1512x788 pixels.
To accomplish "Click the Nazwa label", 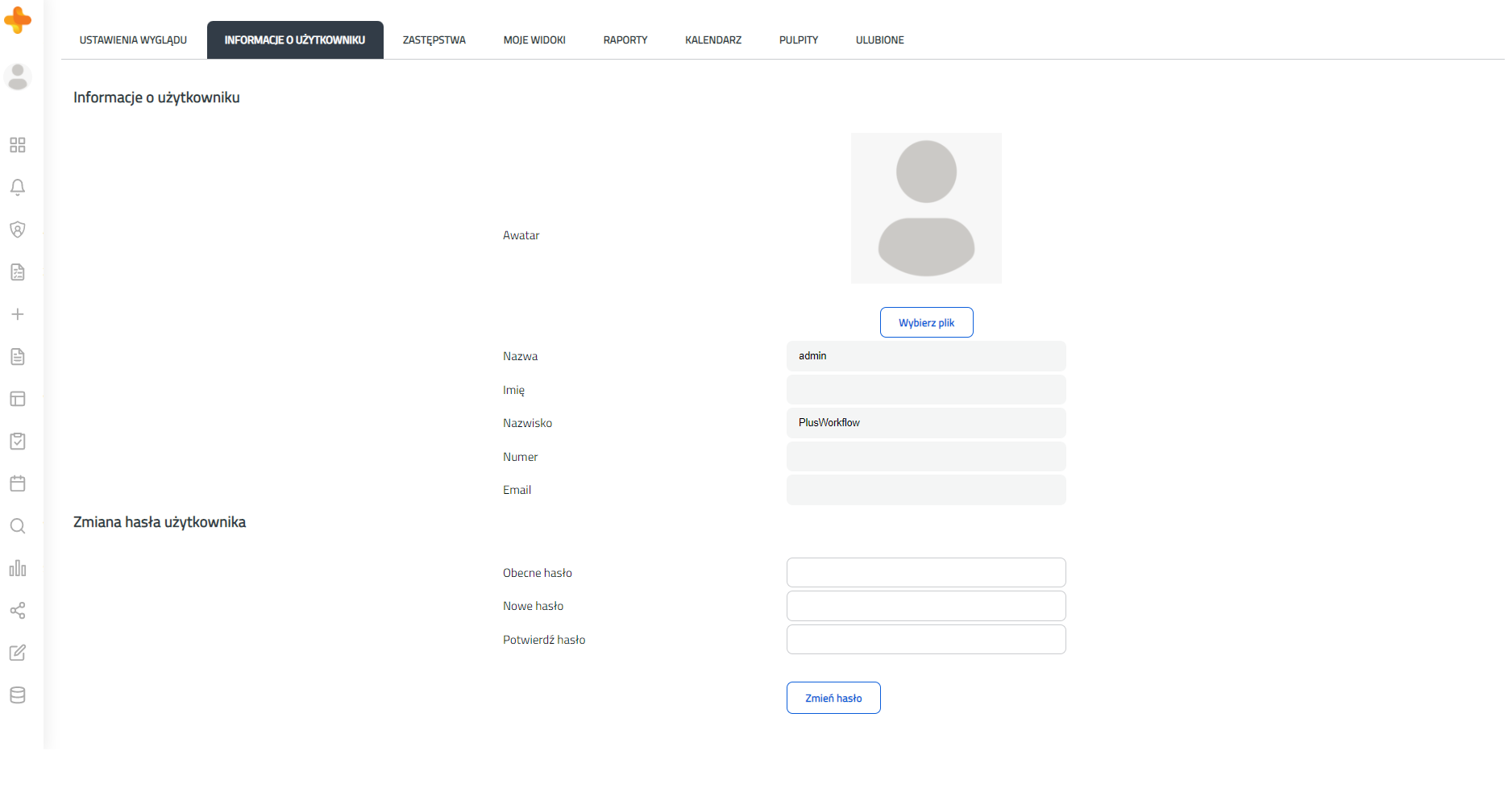I will tap(521, 356).
